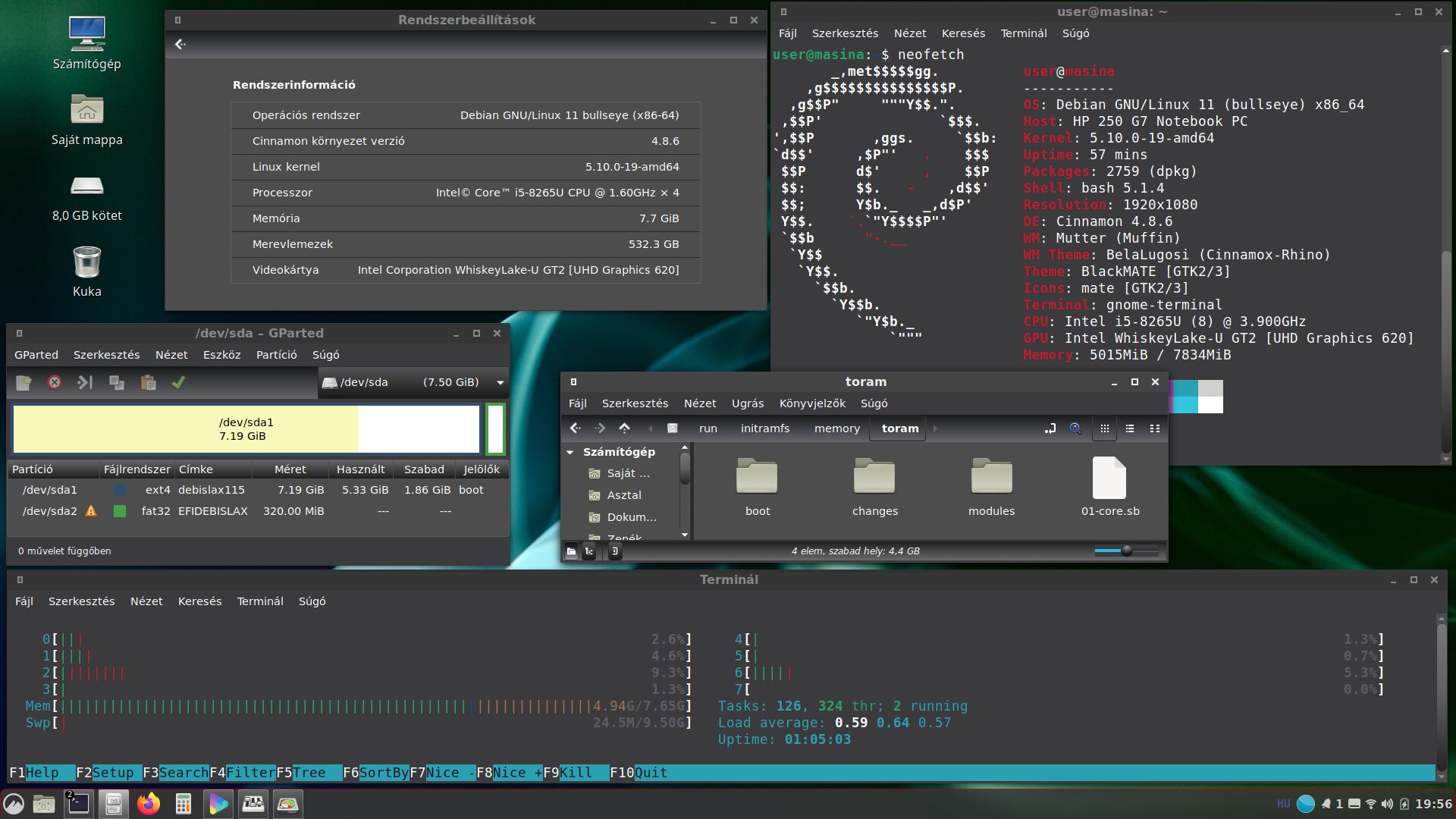Viewport: 1456px width, 819px height.
Task: Click the battery tray icon
Action: (x=1404, y=804)
